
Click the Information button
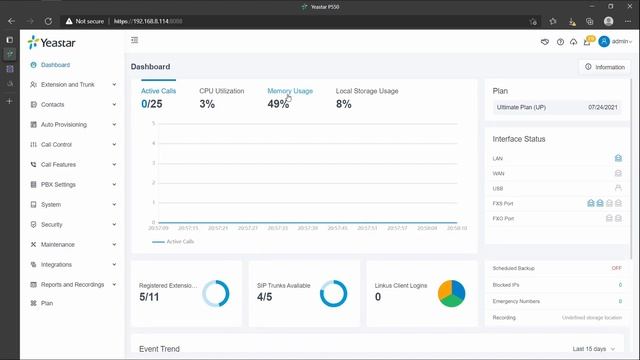pyautogui.click(x=604, y=67)
